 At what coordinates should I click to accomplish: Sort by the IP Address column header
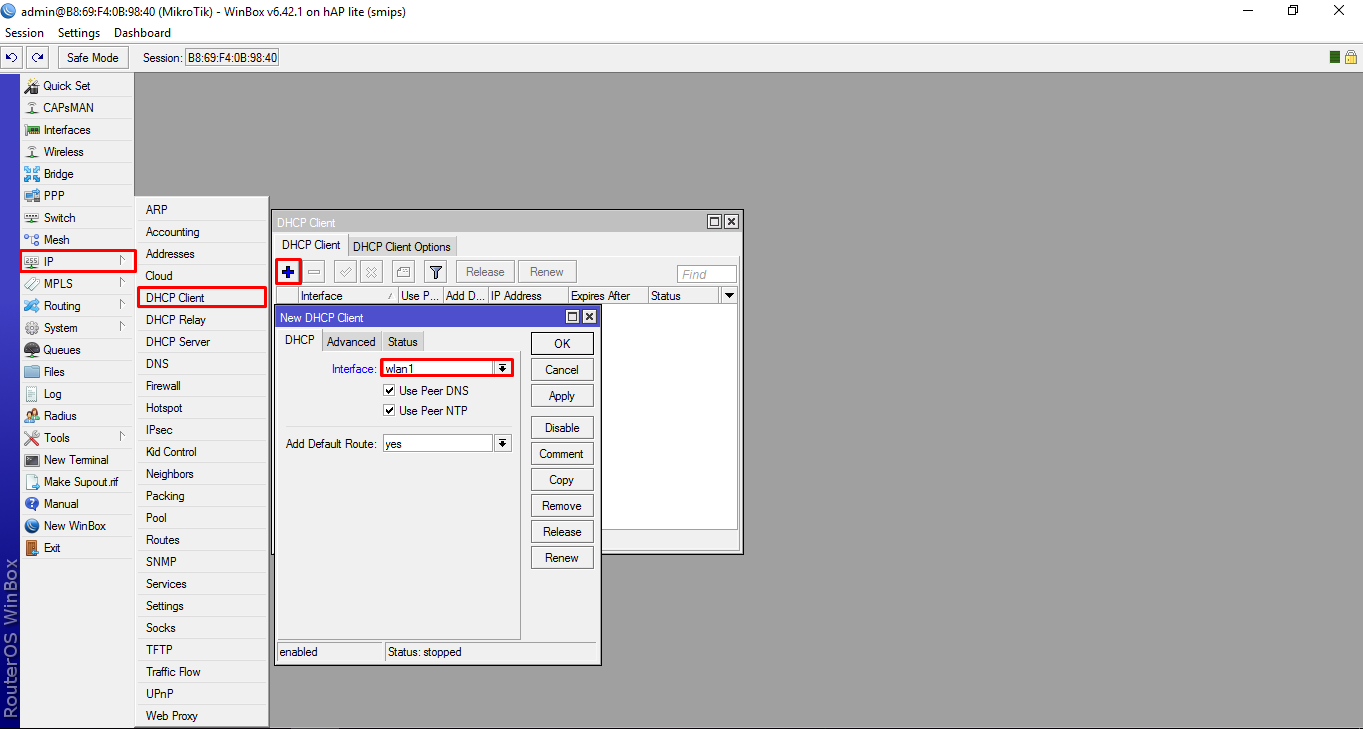click(x=527, y=296)
